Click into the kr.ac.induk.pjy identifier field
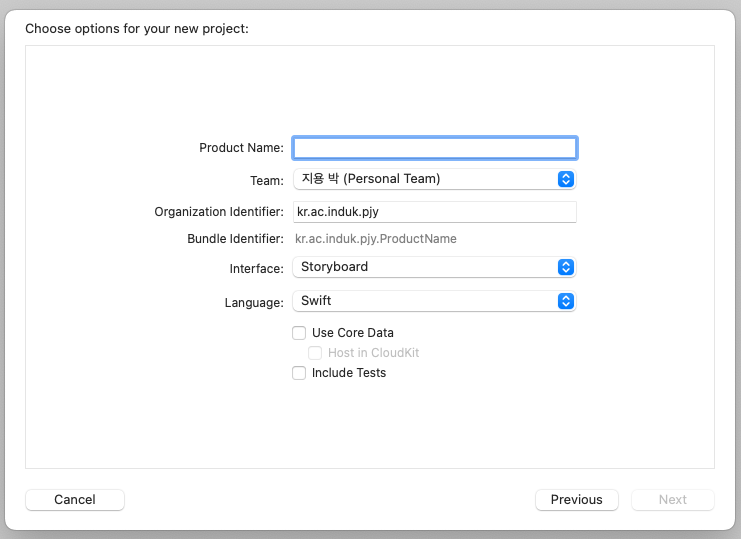 [435, 212]
